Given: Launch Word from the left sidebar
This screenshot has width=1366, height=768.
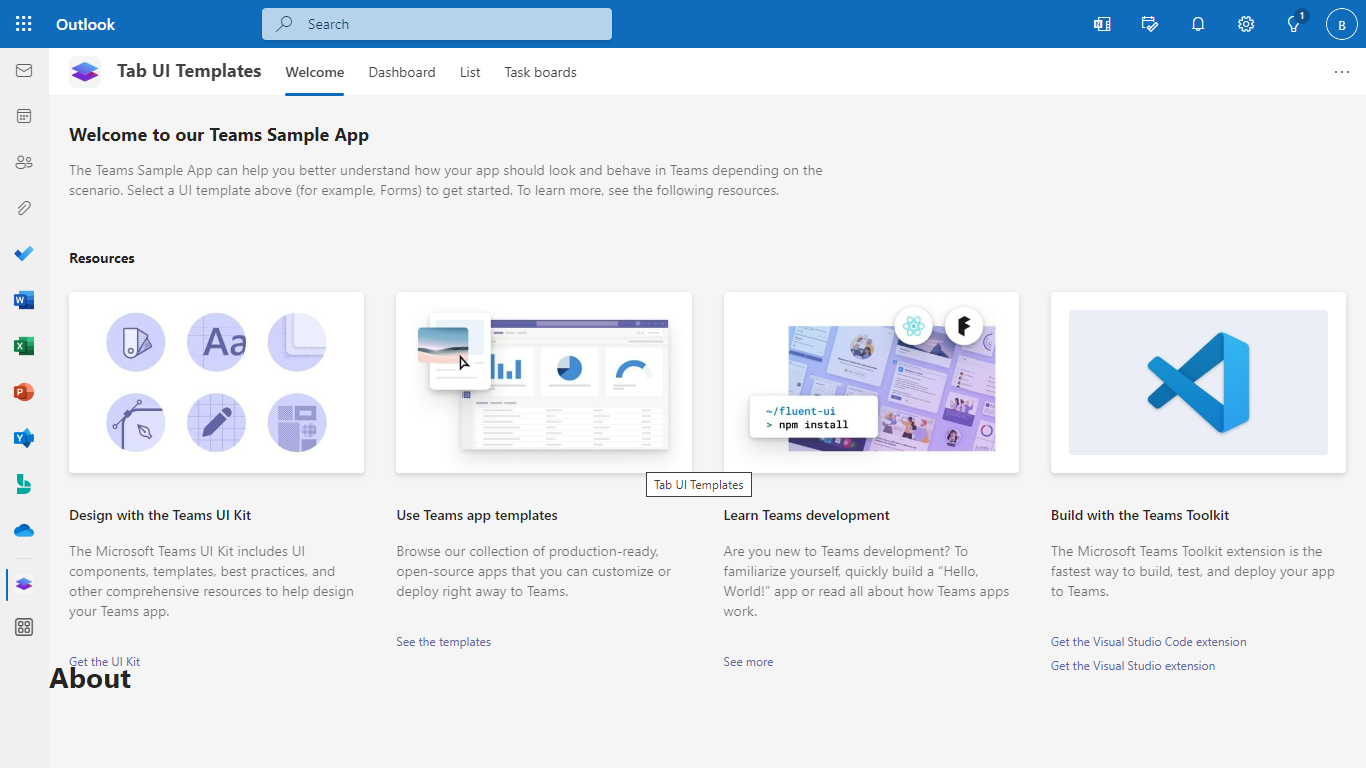Looking at the screenshot, I should 24,300.
